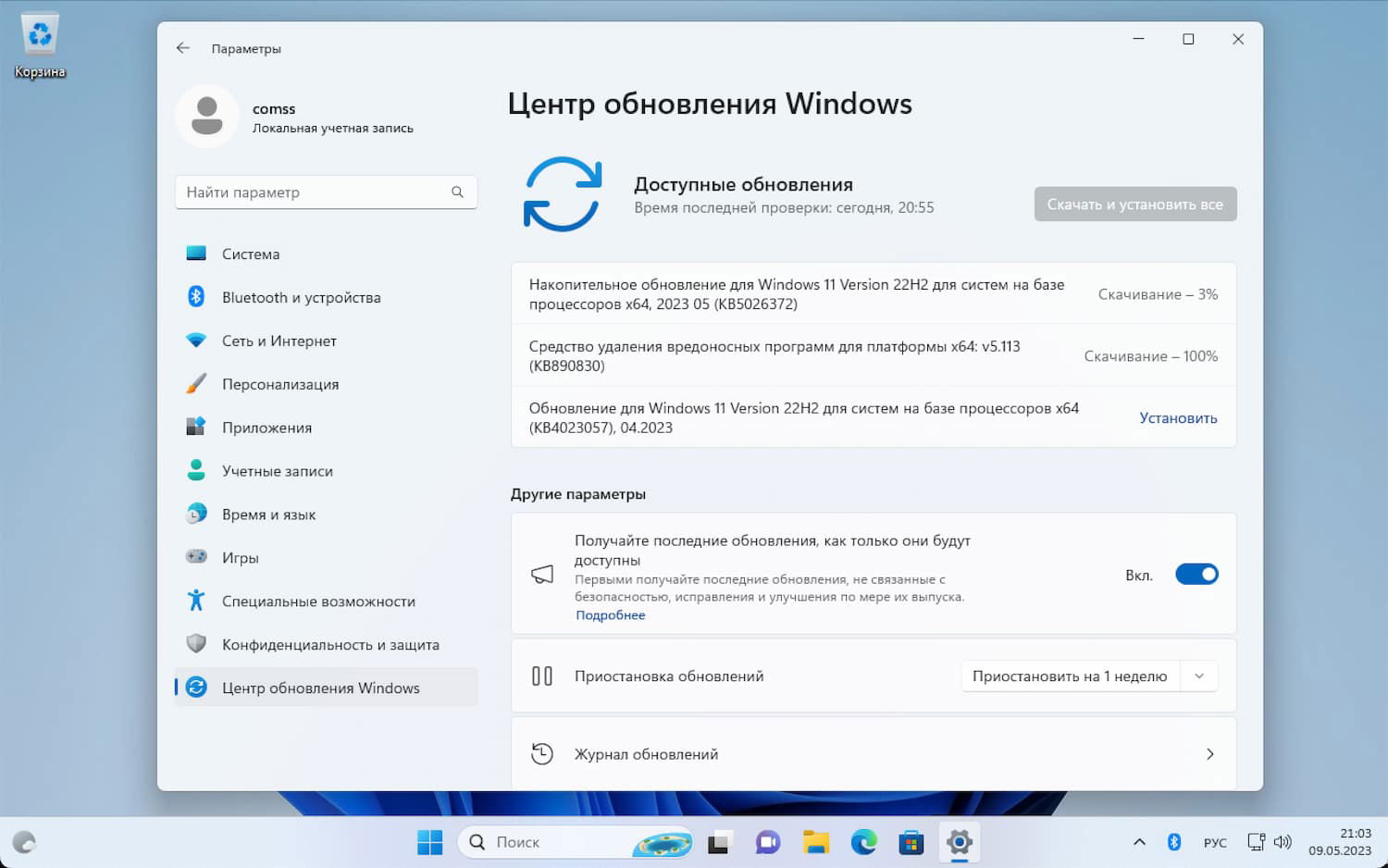
Task: Open File Explorer from the taskbar
Action: click(815, 842)
